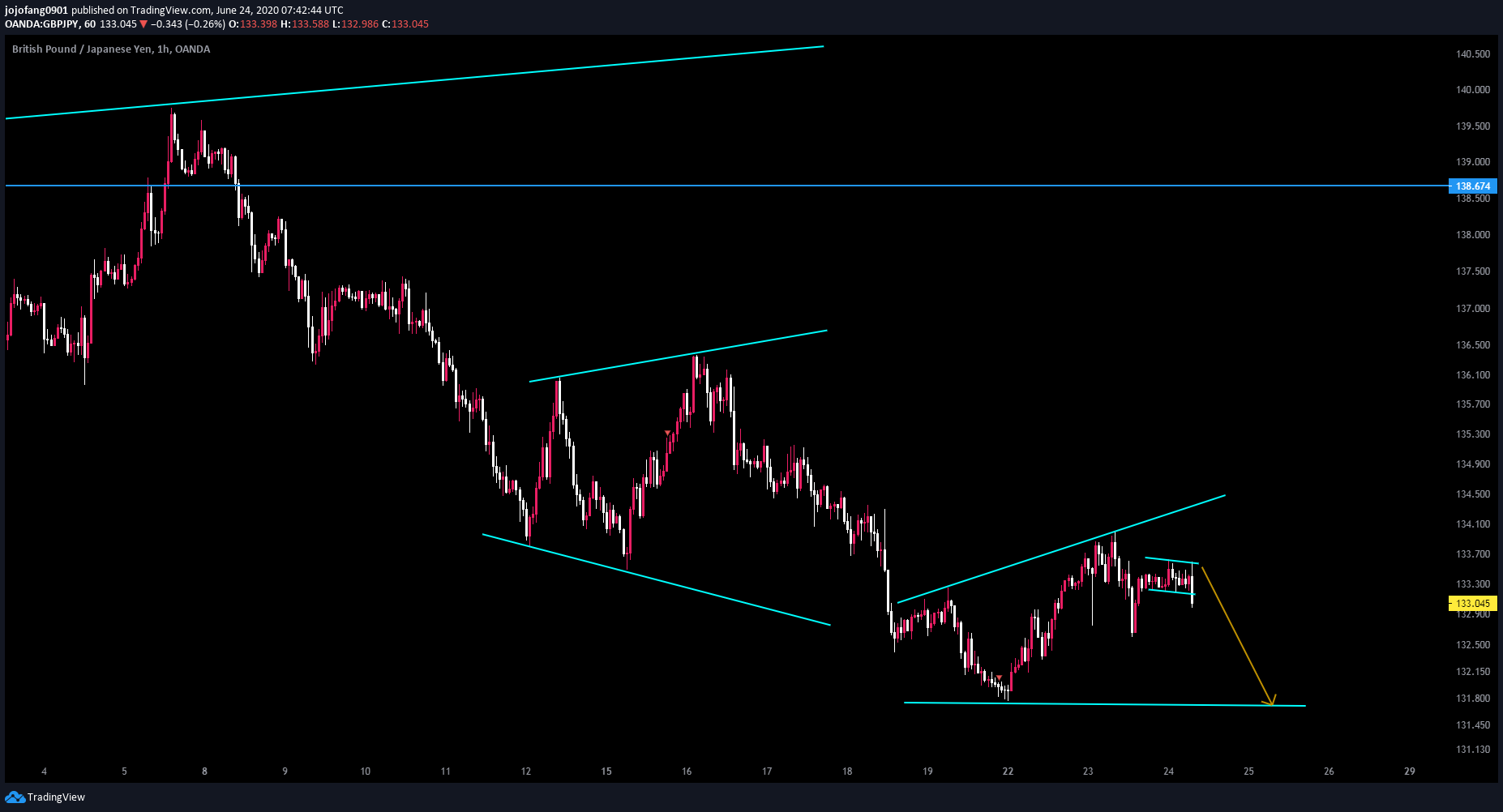
Task: Click the 135.300 price axis label
Action: (x=1473, y=434)
